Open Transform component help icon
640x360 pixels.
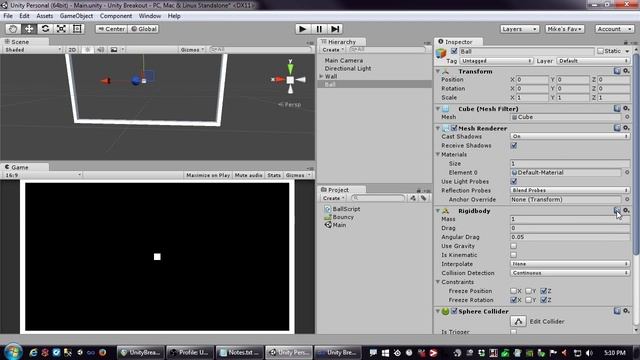pyautogui.click(x=617, y=71)
